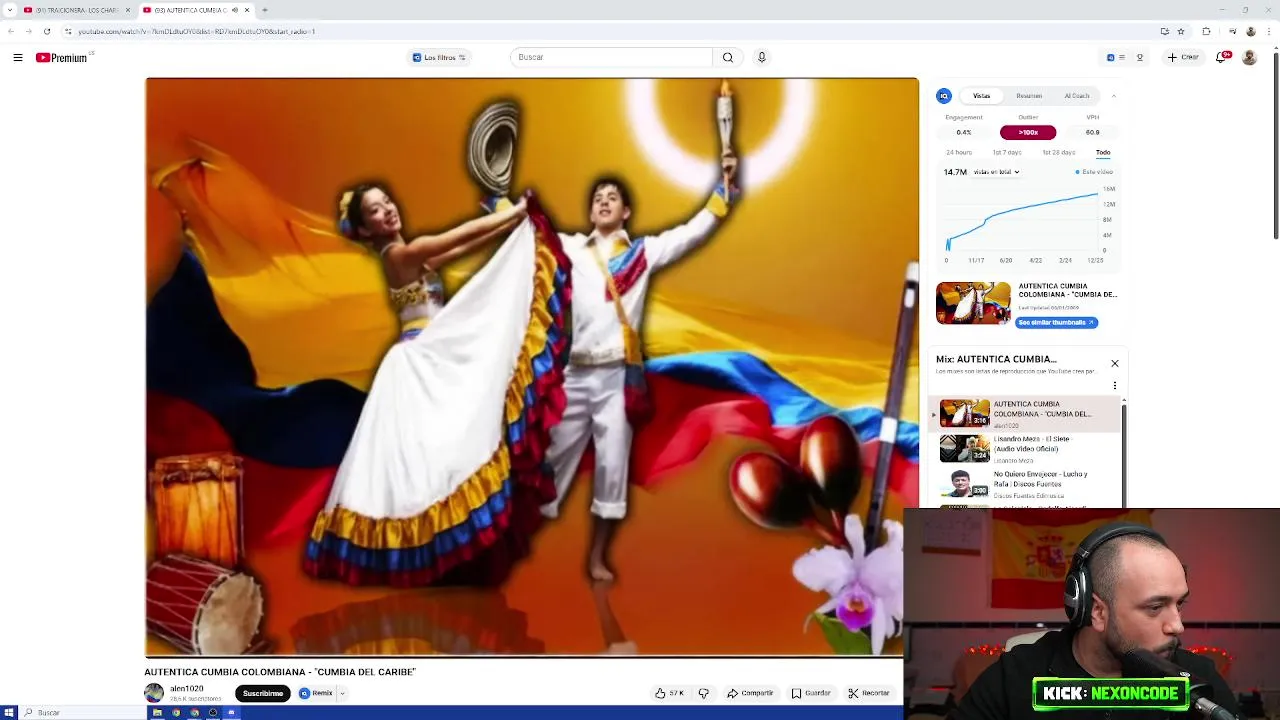Click the IQ logo in stats panel
The height and width of the screenshot is (720, 1280).
point(943,96)
